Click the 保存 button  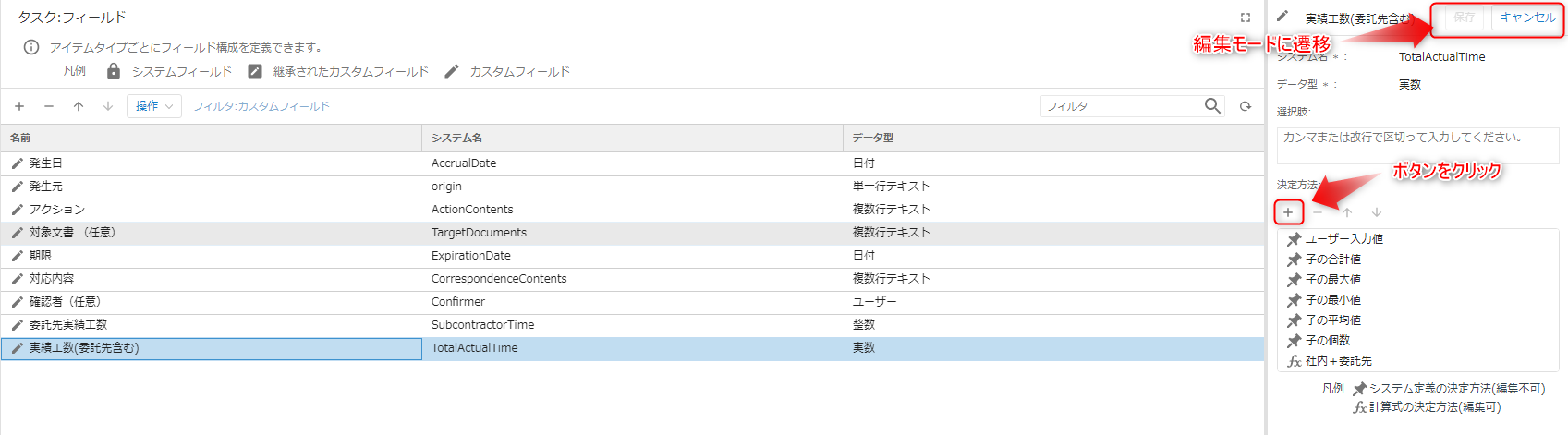point(1464,18)
